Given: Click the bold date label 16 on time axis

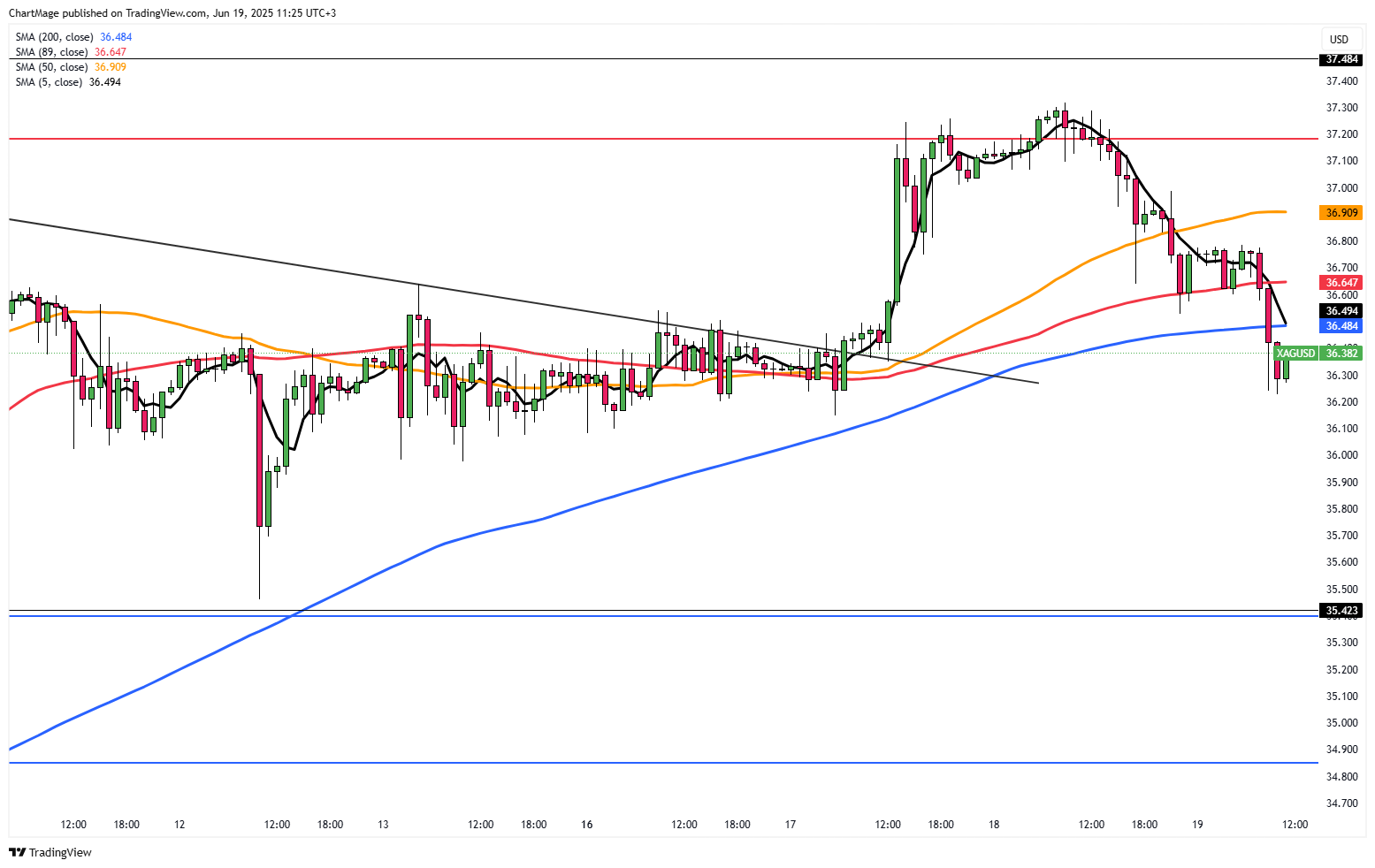Looking at the screenshot, I should (x=587, y=825).
